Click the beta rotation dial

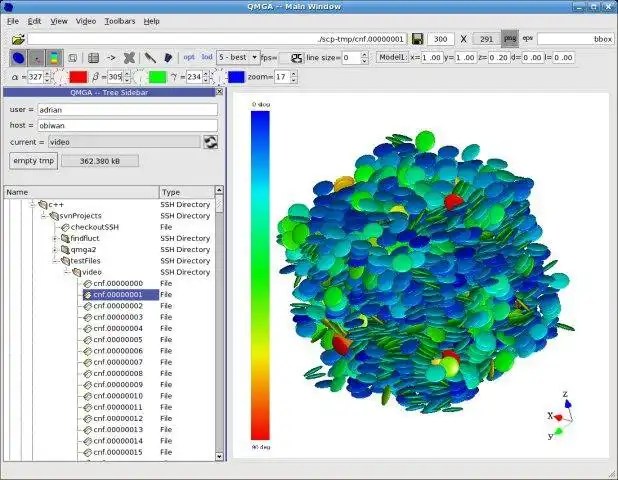point(140,77)
